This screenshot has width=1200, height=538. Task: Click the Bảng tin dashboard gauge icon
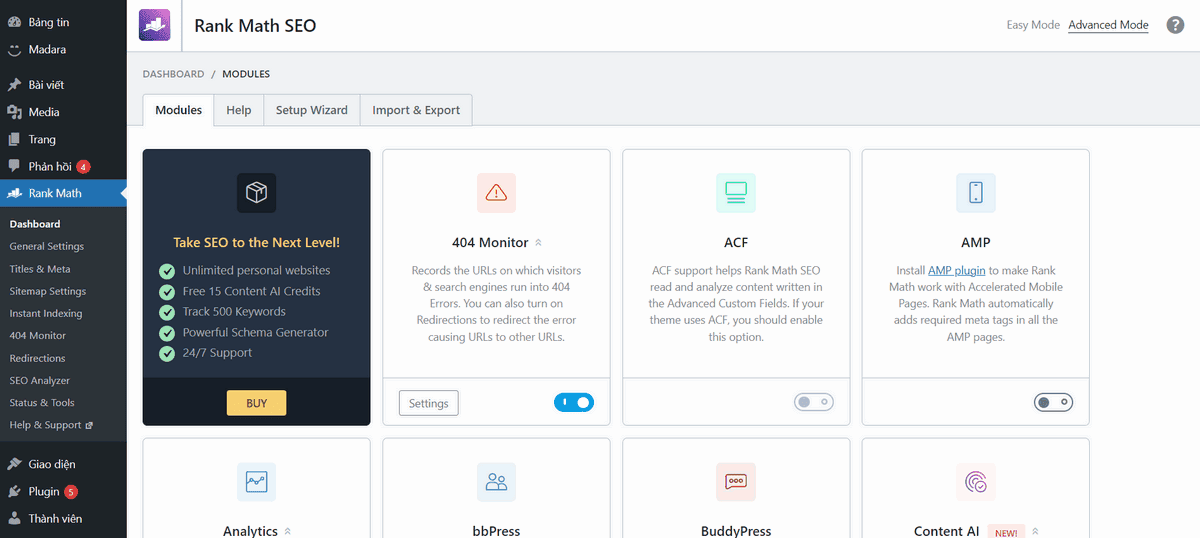point(15,21)
